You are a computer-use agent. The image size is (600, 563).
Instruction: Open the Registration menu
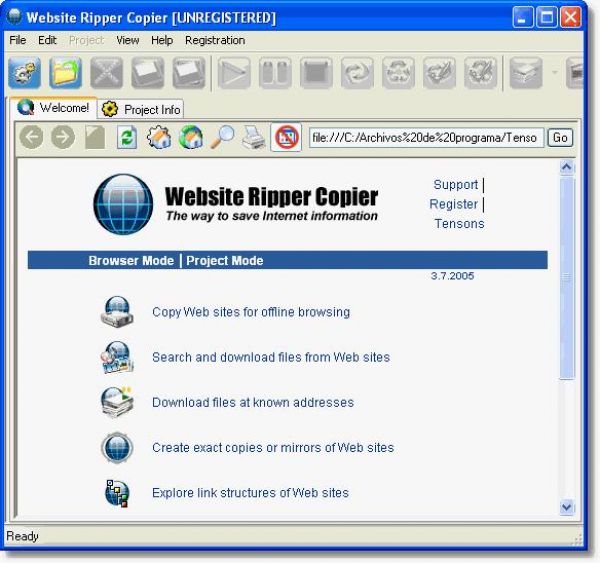click(x=215, y=40)
